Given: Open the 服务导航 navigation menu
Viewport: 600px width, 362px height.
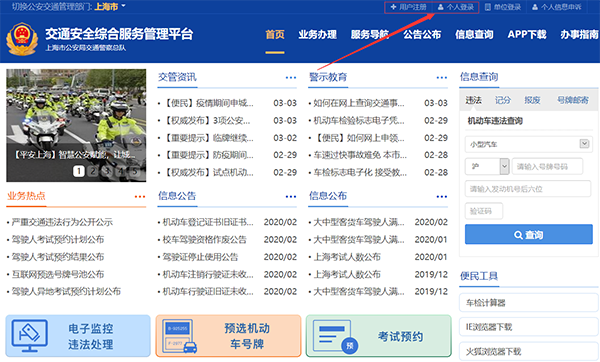Looking at the screenshot, I should pos(370,34).
